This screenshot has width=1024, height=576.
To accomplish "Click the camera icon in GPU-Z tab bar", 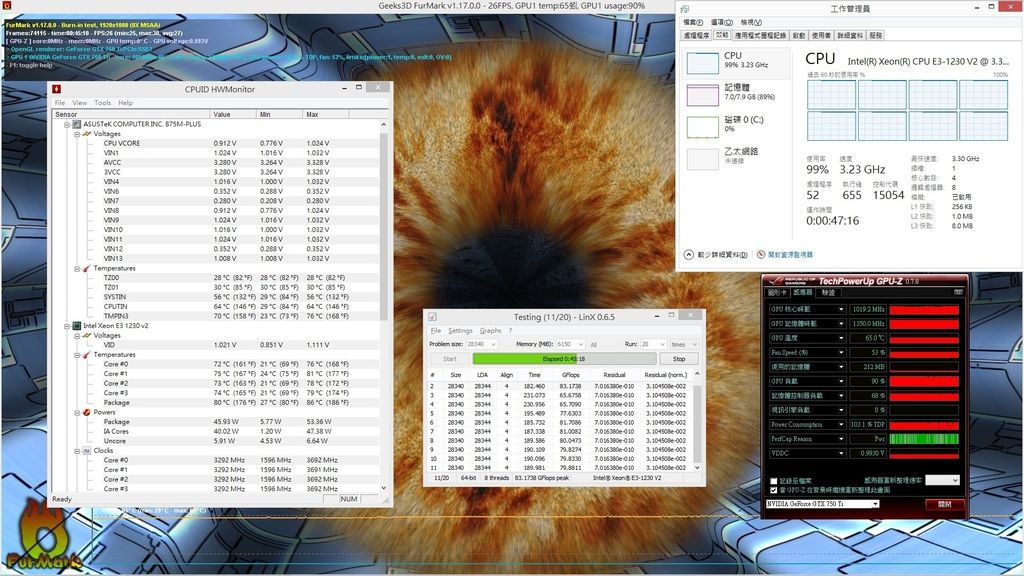I will tap(959, 292).
